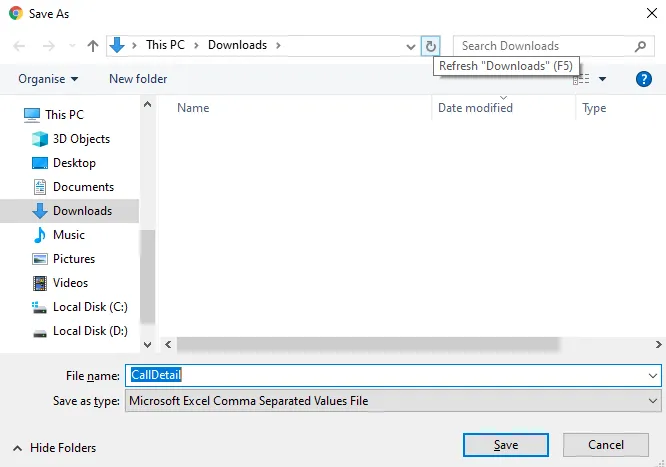Click the Documents page icon
The image size is (666, 467).
pos(40,187)
